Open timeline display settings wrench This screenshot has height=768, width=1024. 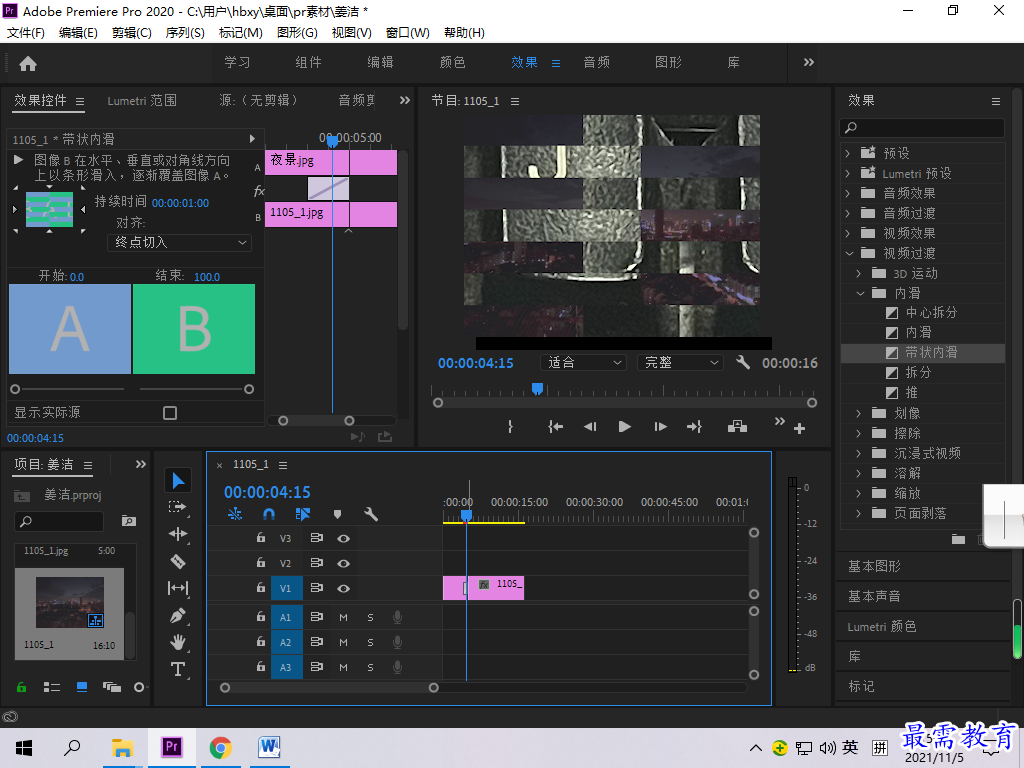point(371,515)
